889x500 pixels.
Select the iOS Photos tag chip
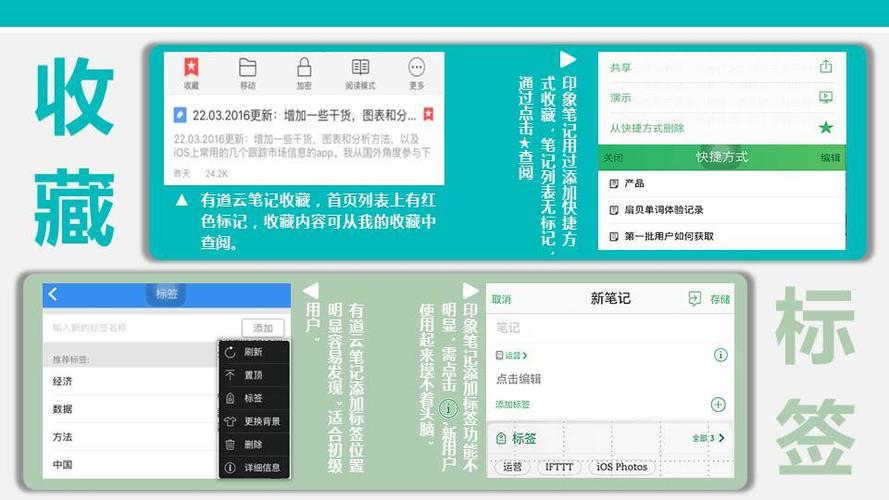click(622, 467)
